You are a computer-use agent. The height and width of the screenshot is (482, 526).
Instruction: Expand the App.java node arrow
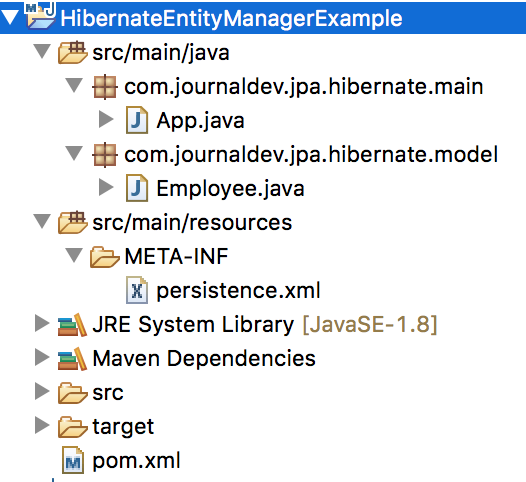point(106,119)
